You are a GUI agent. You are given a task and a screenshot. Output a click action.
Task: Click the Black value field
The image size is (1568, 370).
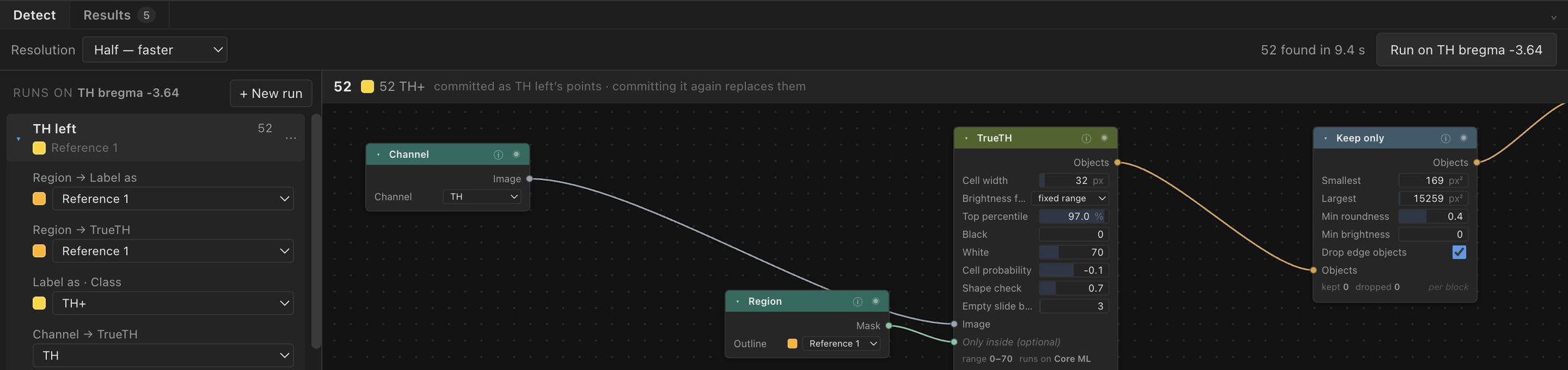coord(1074,234)
